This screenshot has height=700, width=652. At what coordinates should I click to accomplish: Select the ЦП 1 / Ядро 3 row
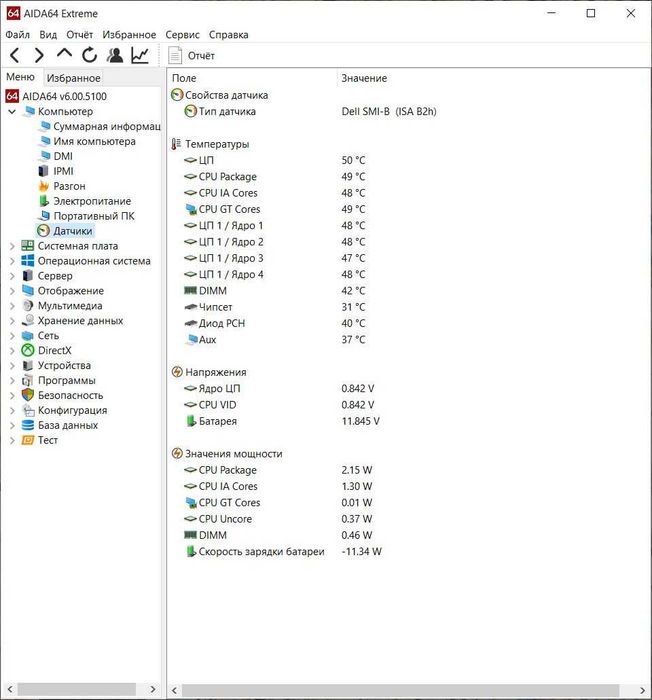(275, 258)
